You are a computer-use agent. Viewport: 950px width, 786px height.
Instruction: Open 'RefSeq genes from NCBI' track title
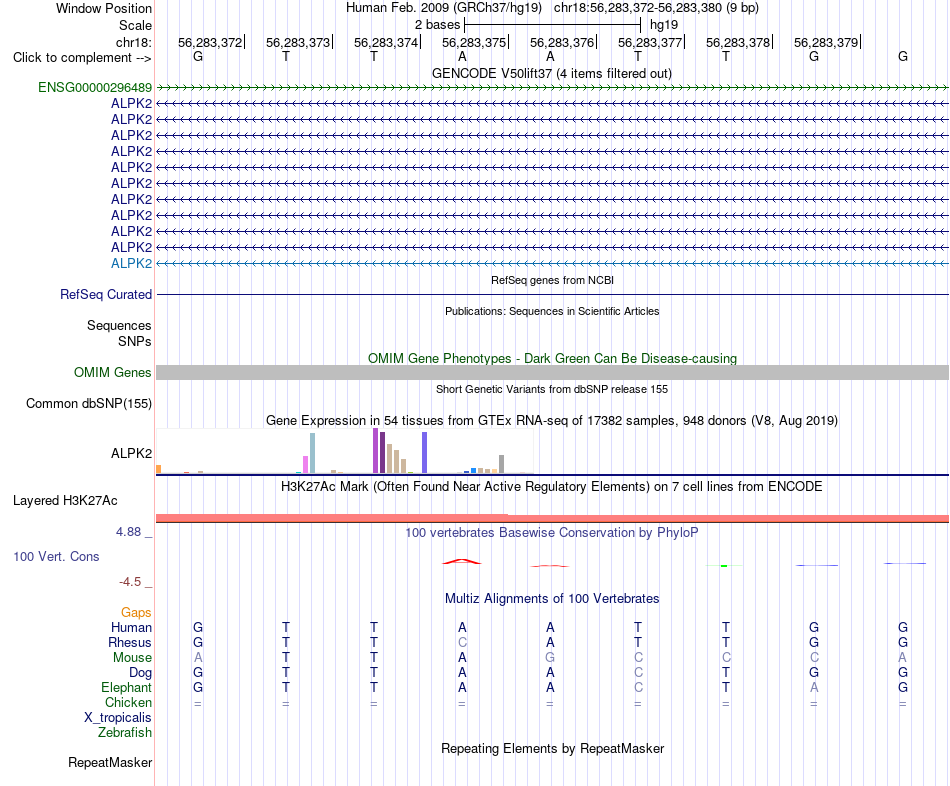(x=552, y=280)
